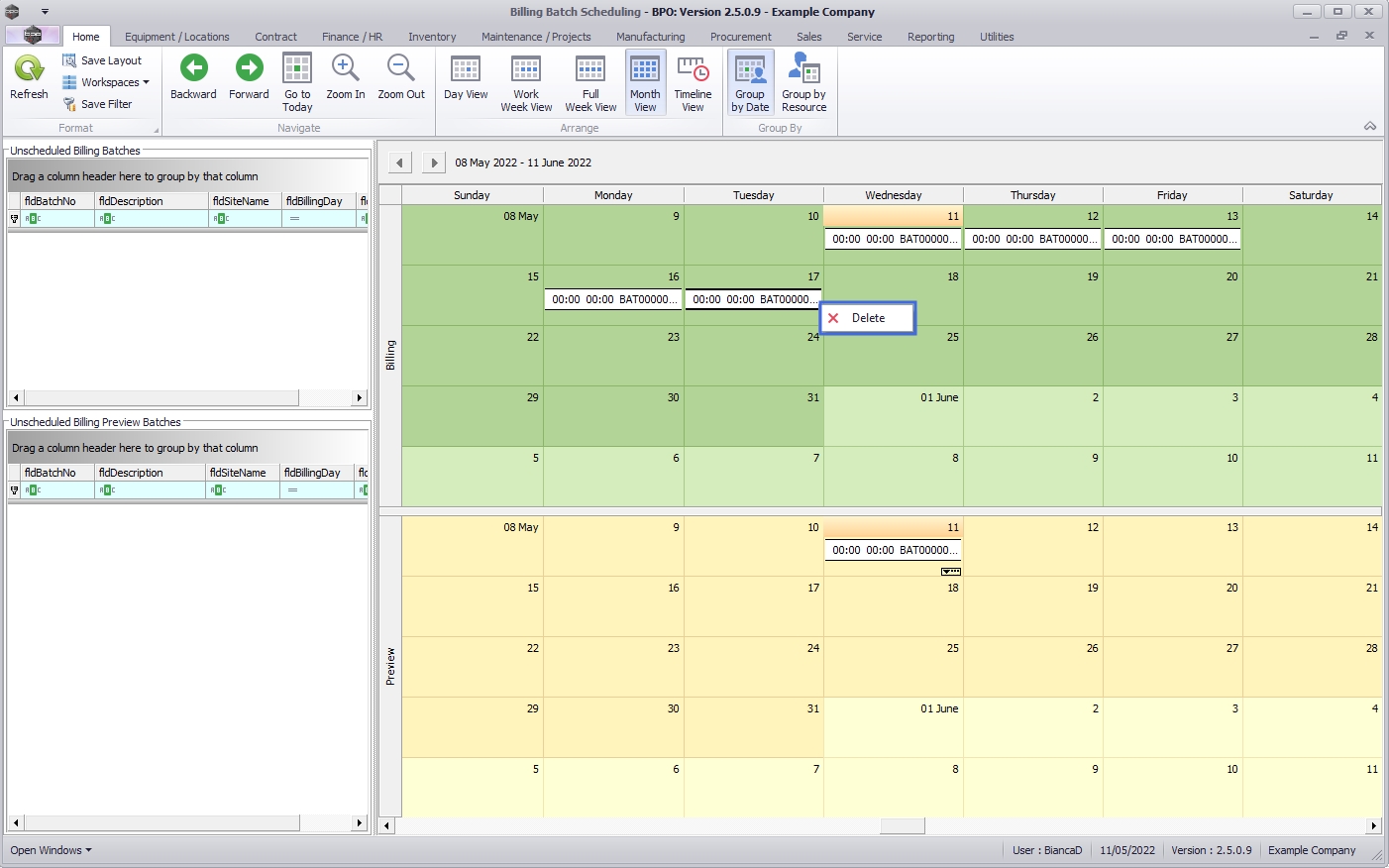
Task: Sort Unscheduled Billing Batches by fldBillingDay column
Action: coord(318,201)
